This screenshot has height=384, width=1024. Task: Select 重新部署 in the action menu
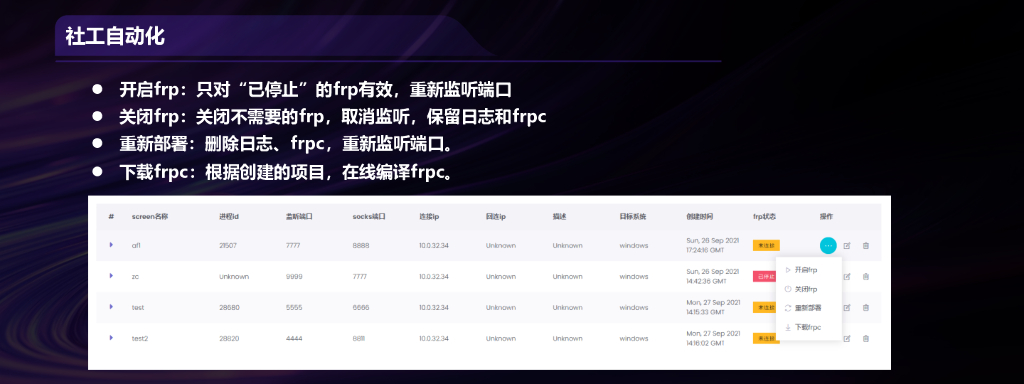click(808, 308)
